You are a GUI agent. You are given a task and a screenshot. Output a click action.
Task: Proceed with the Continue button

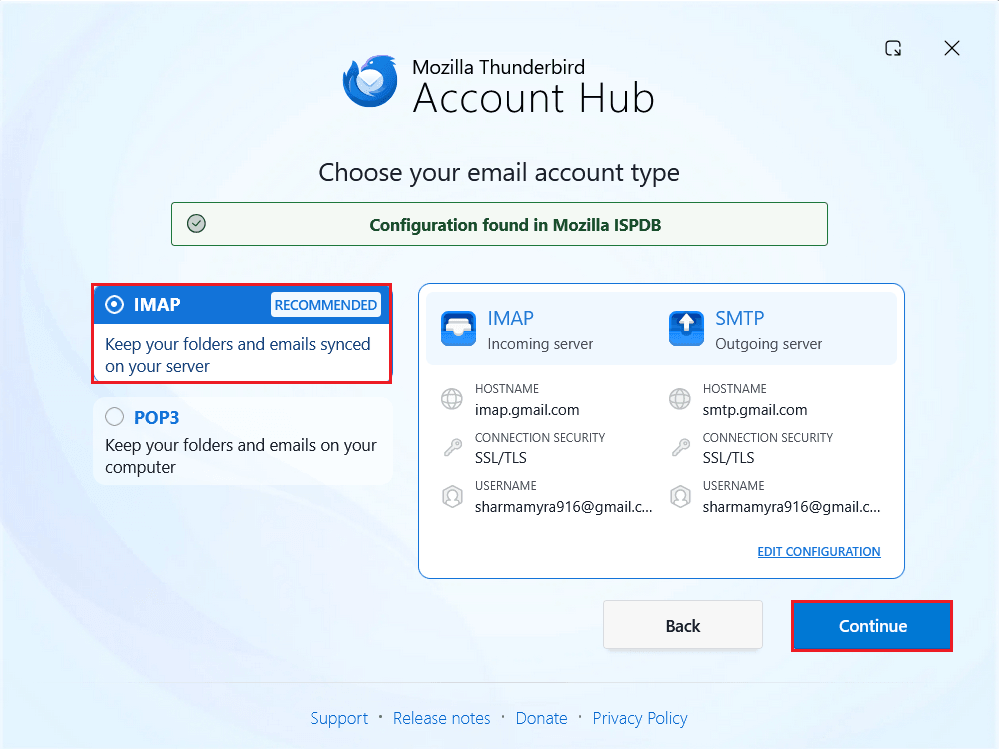(872, 625)
